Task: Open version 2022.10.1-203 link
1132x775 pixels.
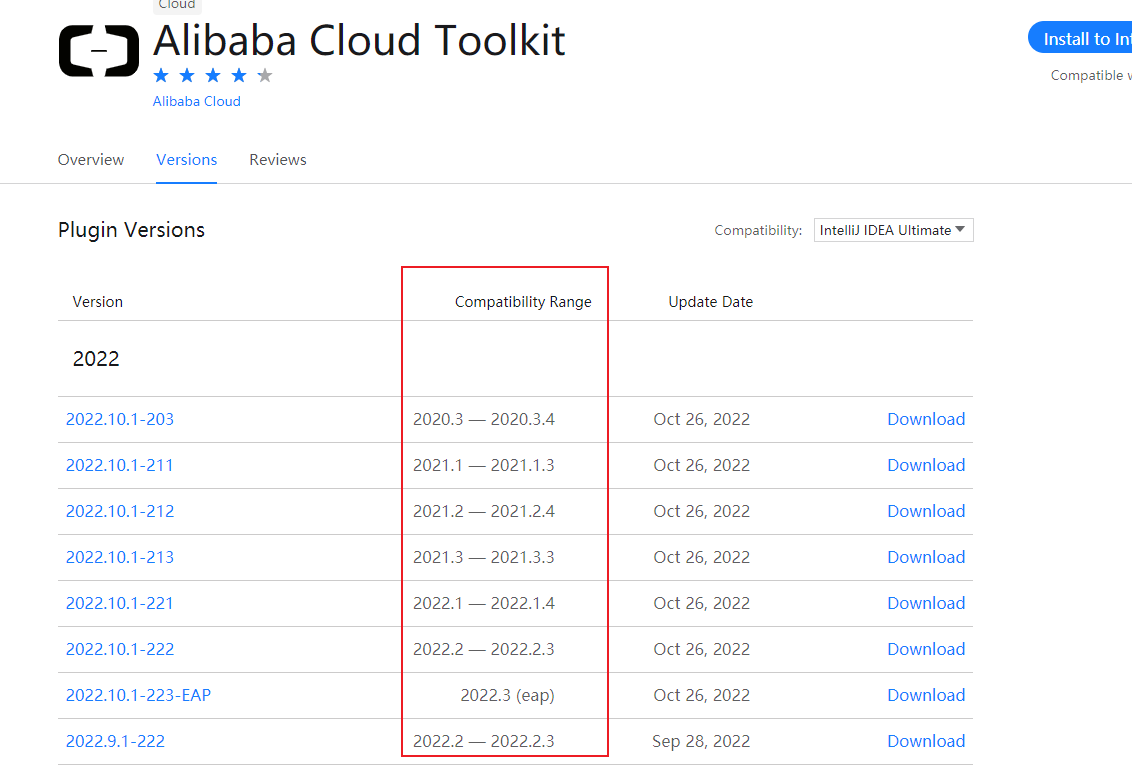Action: [x=120, y=419]
